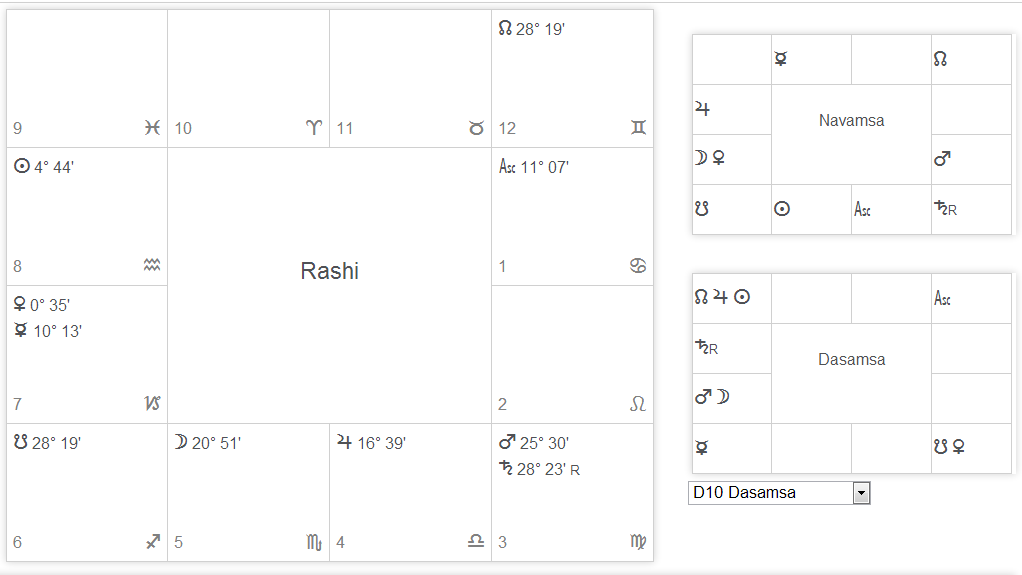Click the Aquarius sign icon in house 8

pyautogui.click(x=152, y=266)
